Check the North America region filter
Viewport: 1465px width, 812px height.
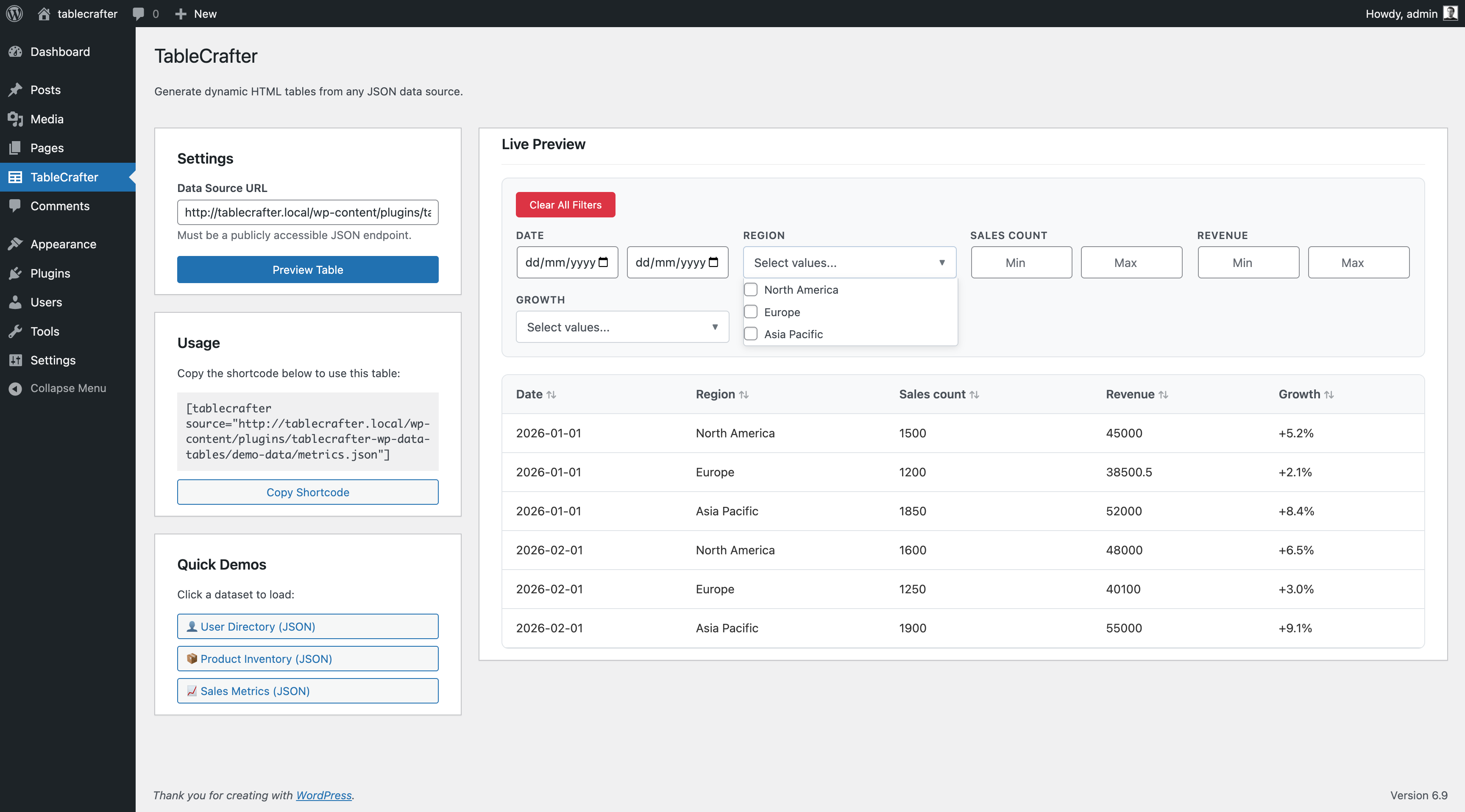[751, 289]
